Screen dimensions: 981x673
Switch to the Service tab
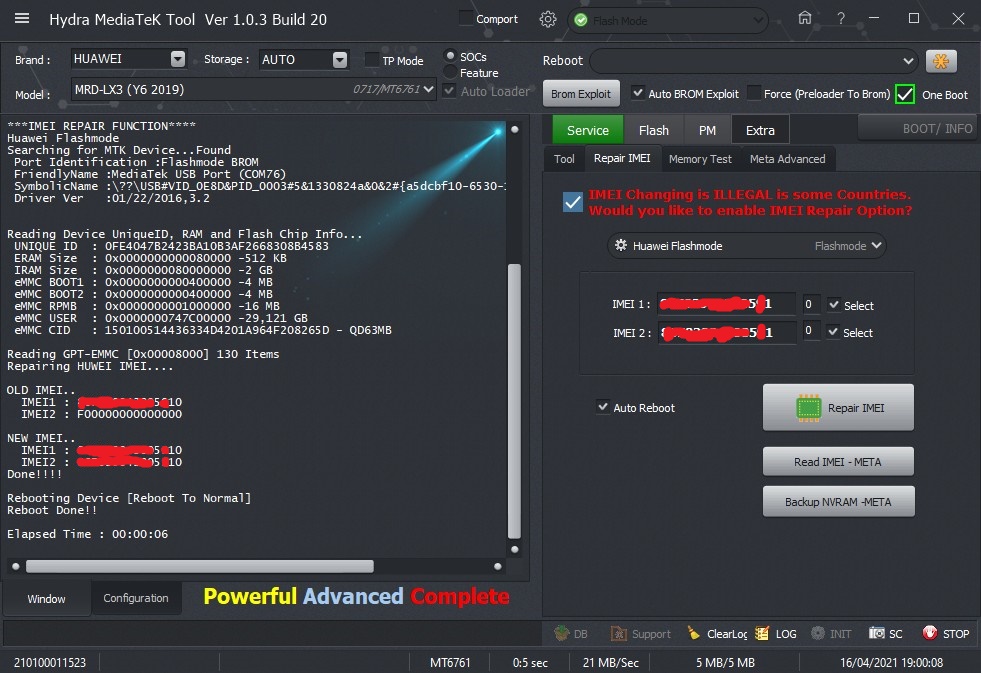coord(587,130)
